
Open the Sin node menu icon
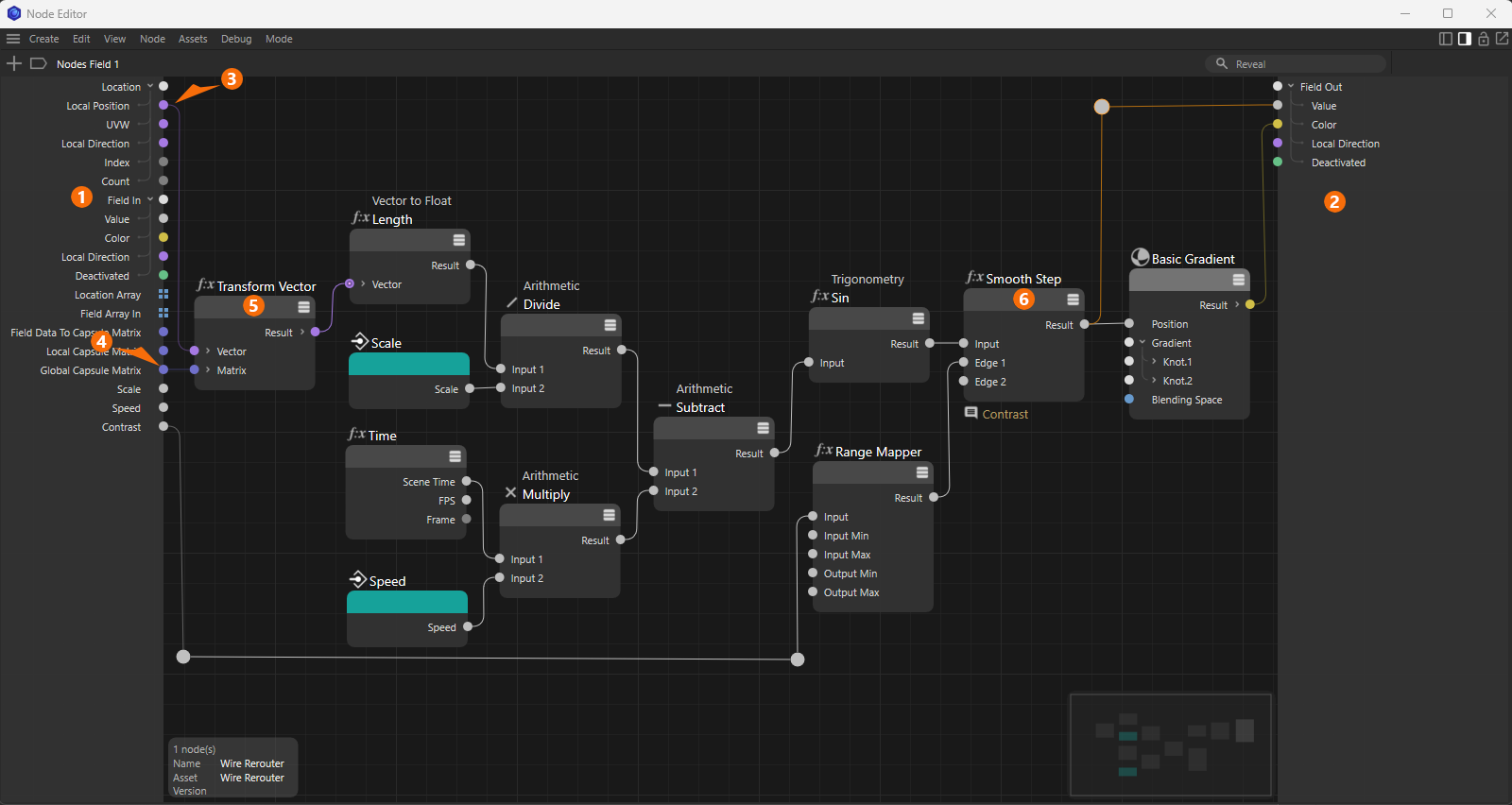pyautogui.click(x=919, y=318)
